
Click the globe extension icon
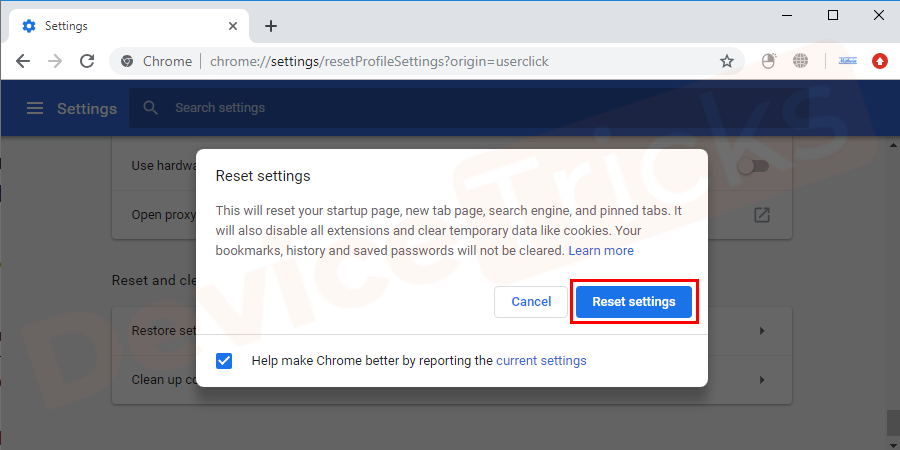pyautogui.click(x=800, y=61)
